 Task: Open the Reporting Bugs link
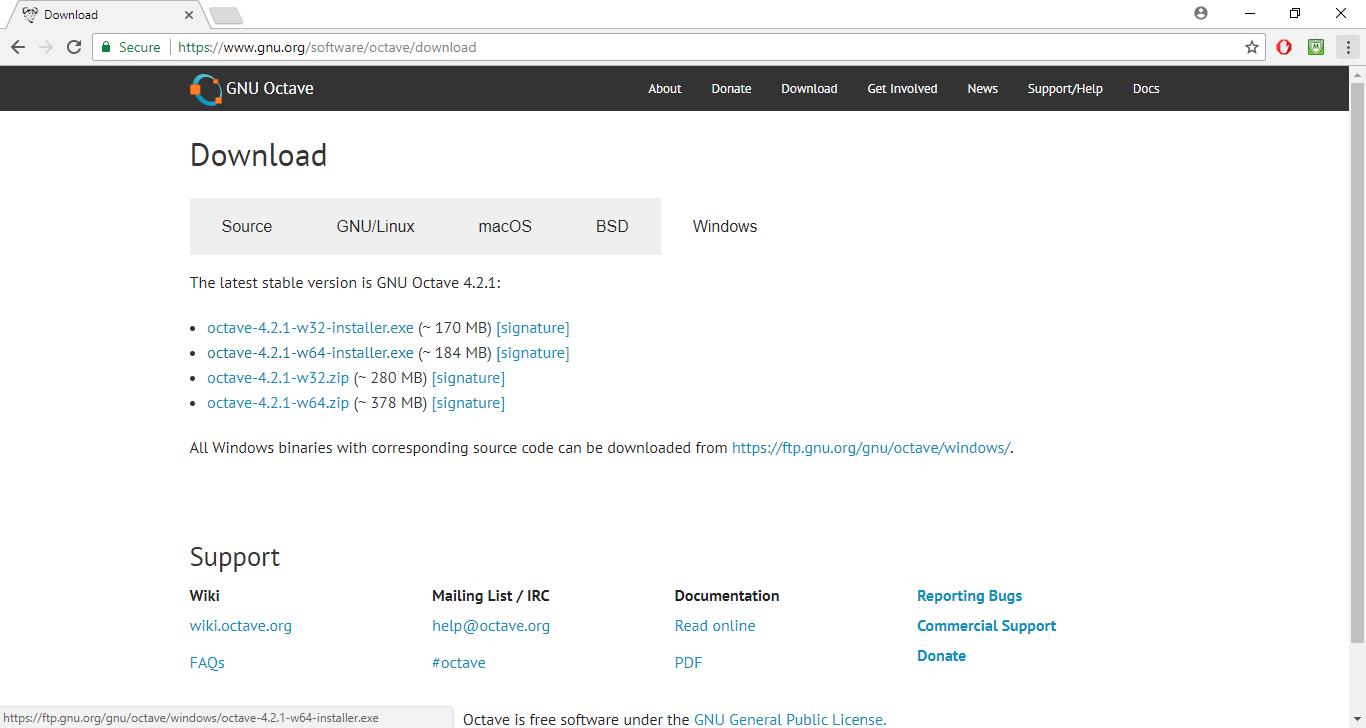[969, 596]
